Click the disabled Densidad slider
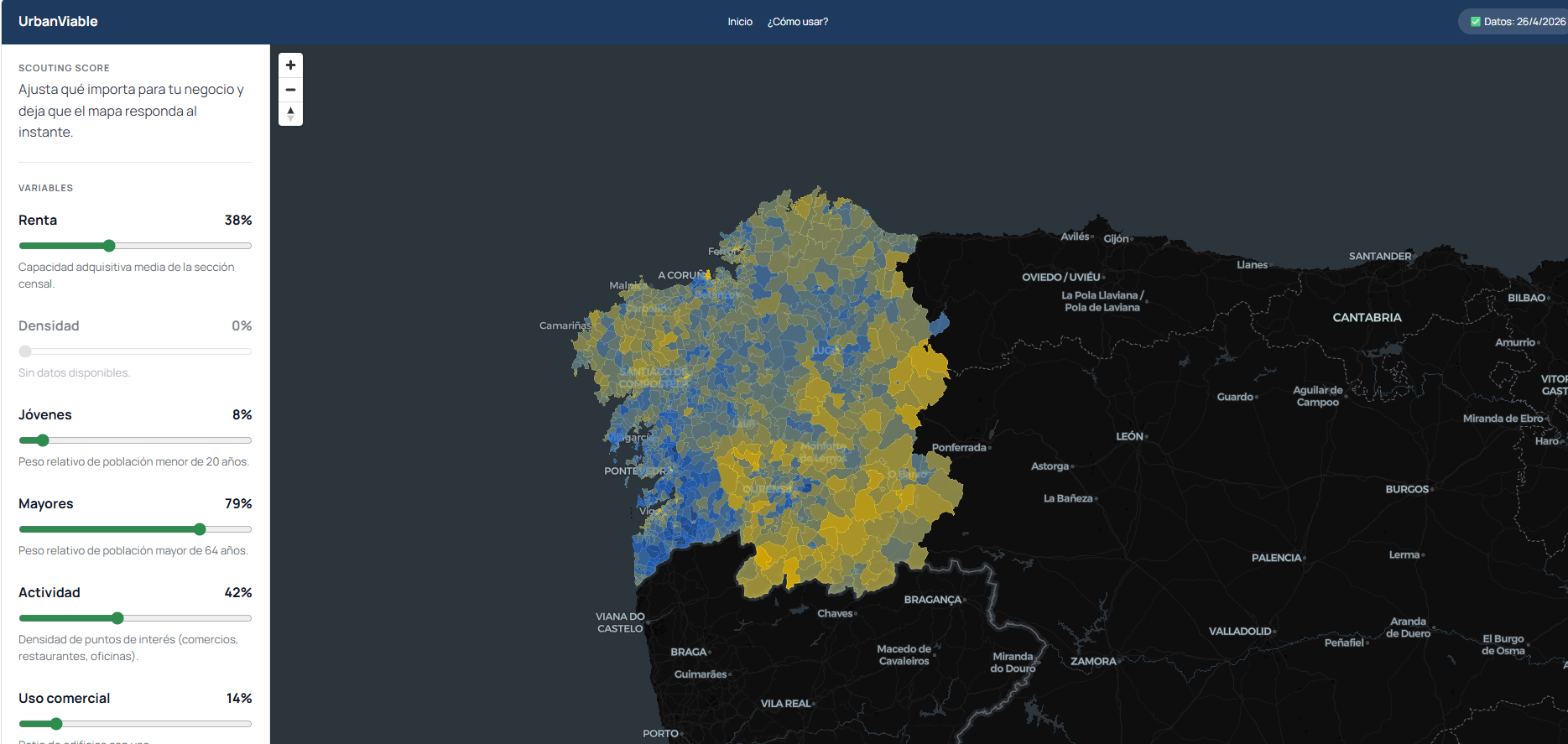 tap(135, 351)
